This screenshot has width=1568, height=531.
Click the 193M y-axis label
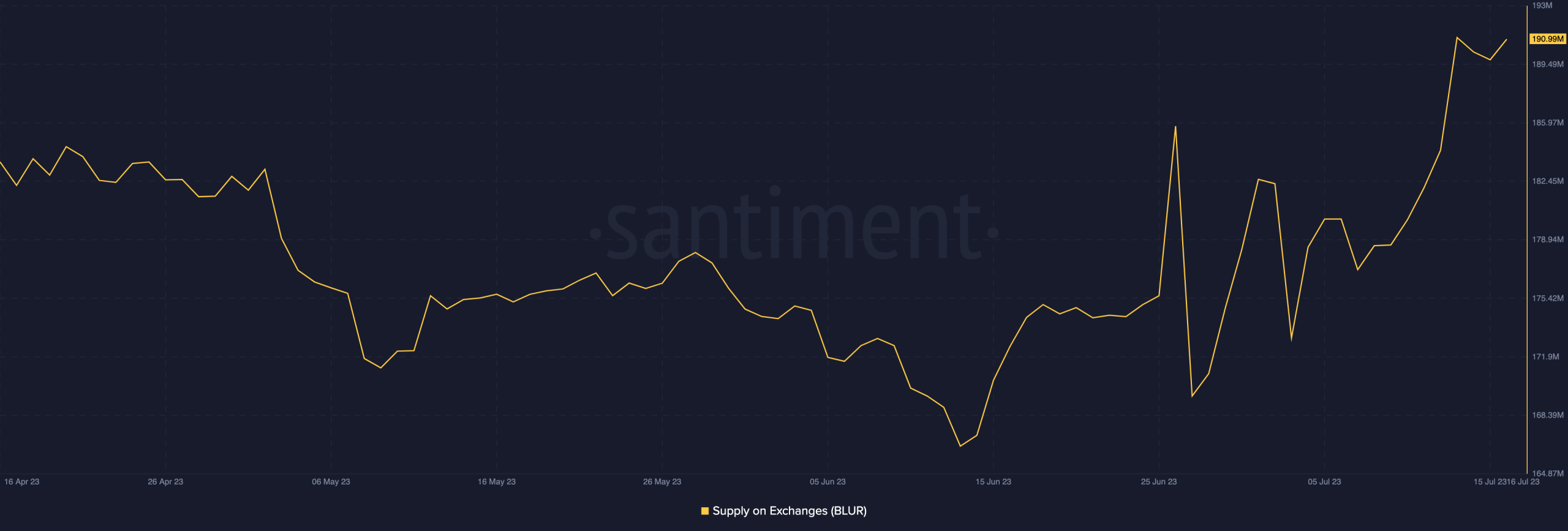(x=1542, y=6)
